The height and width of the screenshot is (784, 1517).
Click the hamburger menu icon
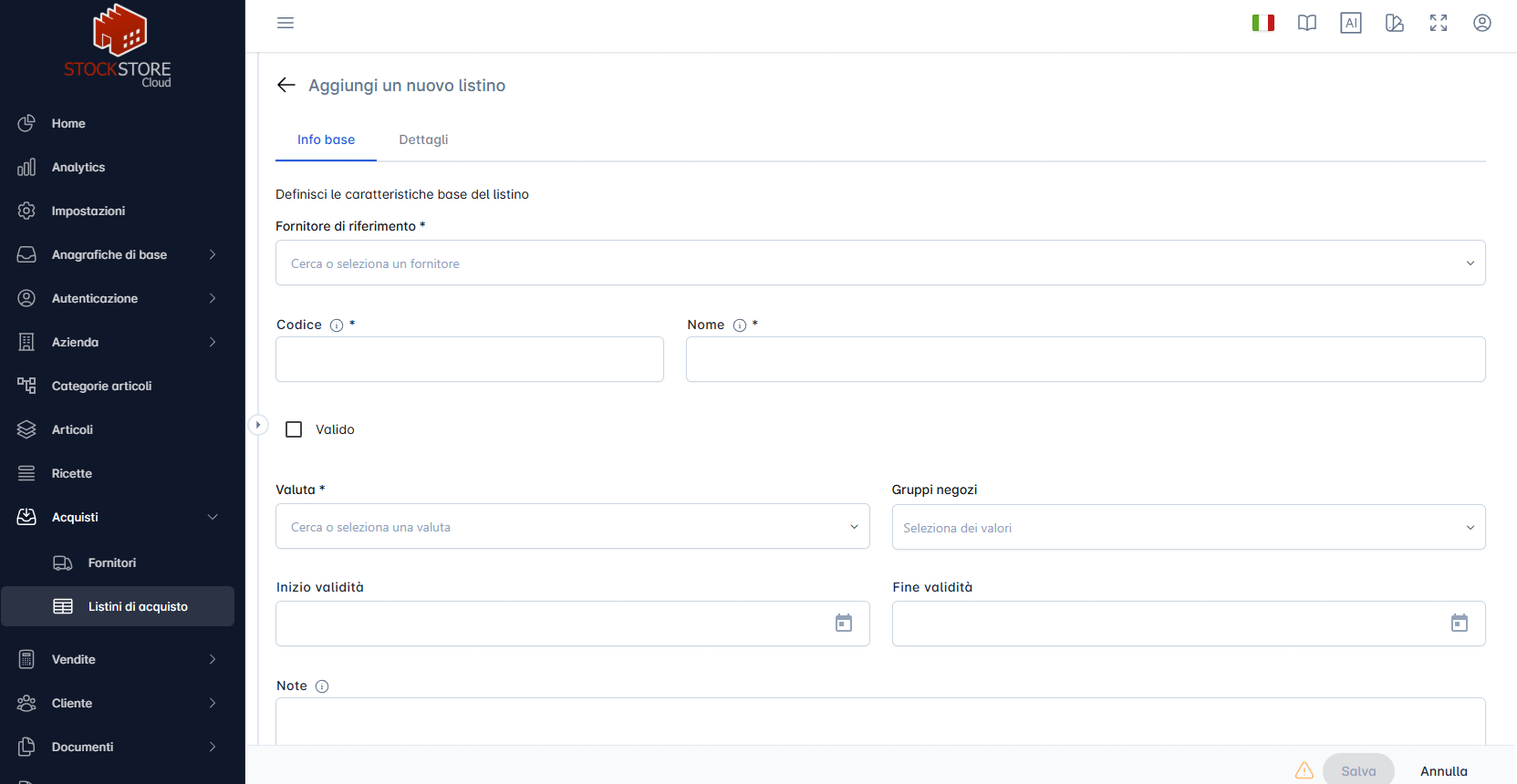[286, 23]
